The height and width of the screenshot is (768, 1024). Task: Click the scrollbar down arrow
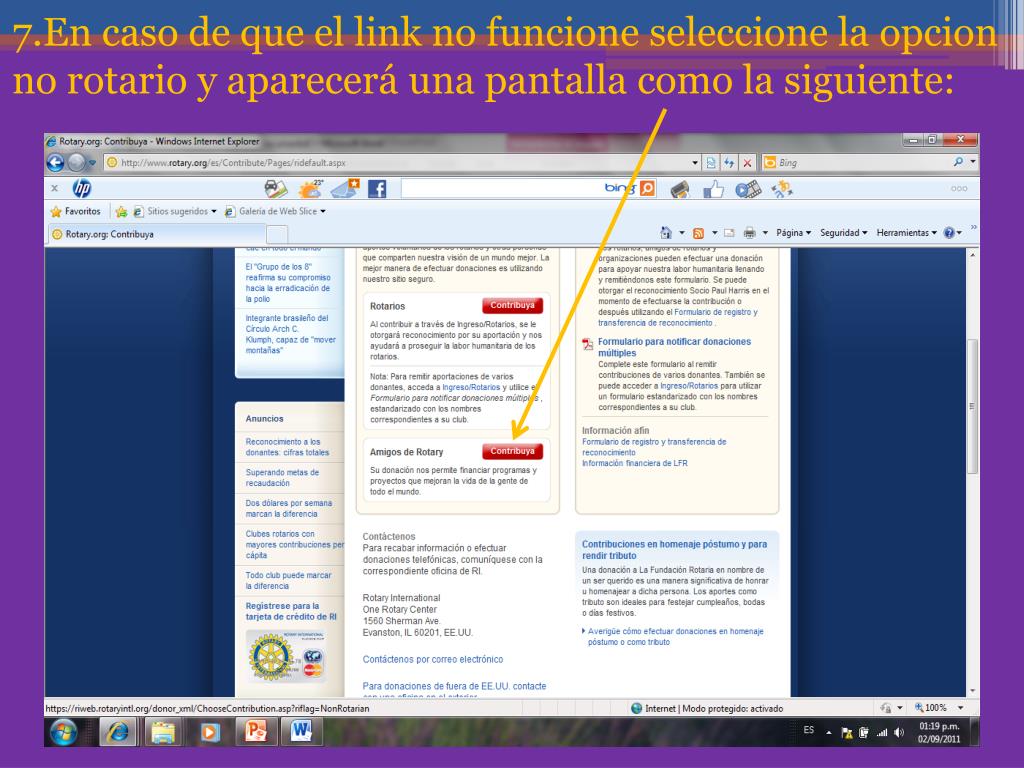click(972, 691)
